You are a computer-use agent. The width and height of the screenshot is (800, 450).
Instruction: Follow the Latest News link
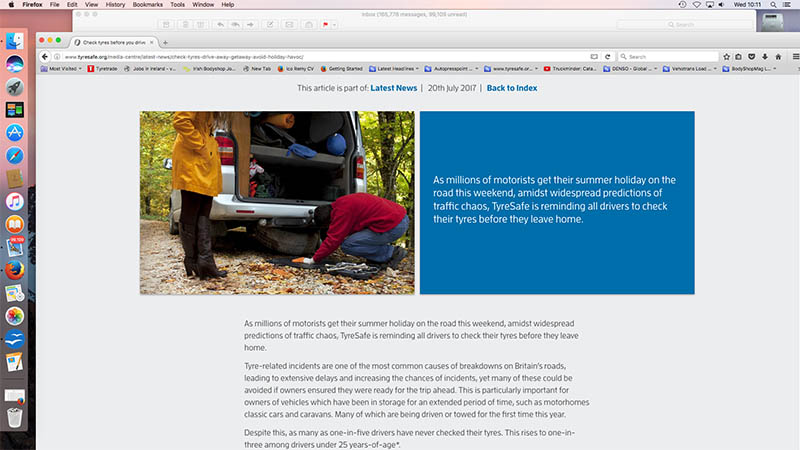point(393,88)
